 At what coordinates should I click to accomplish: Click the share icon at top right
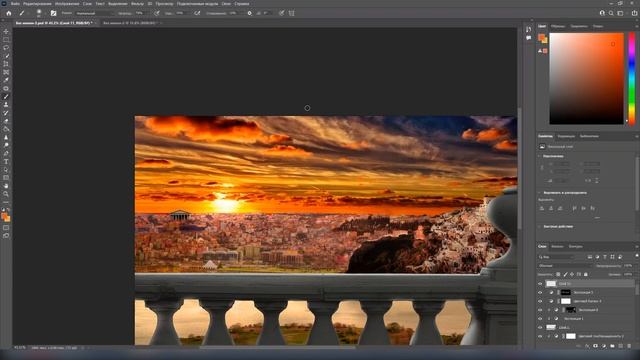[x=634, y=13]
